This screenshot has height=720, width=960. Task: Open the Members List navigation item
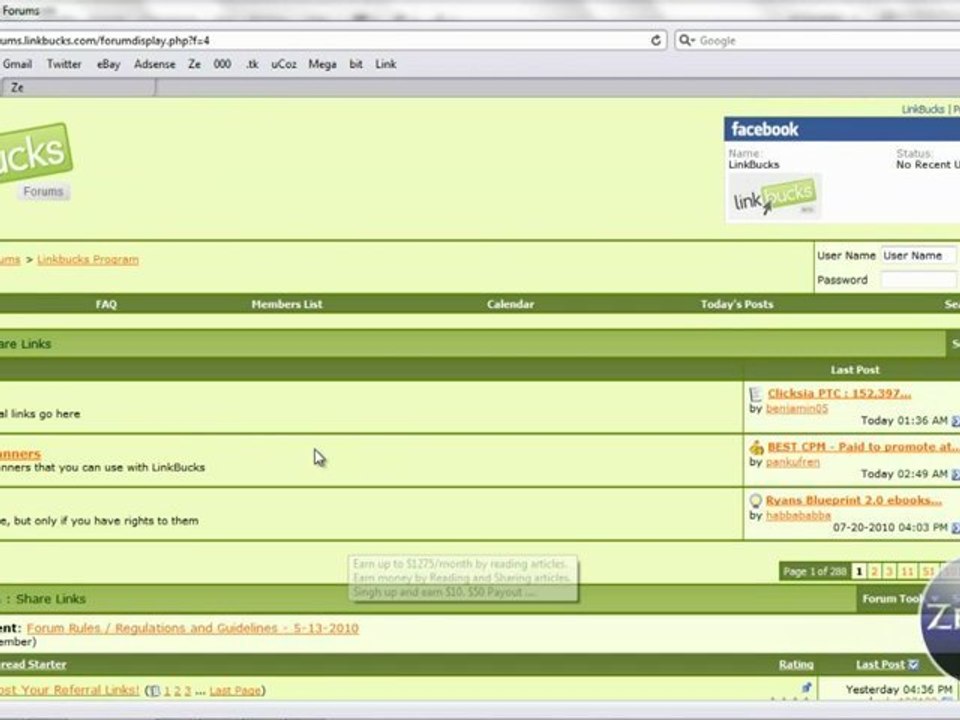pos(287,304)
